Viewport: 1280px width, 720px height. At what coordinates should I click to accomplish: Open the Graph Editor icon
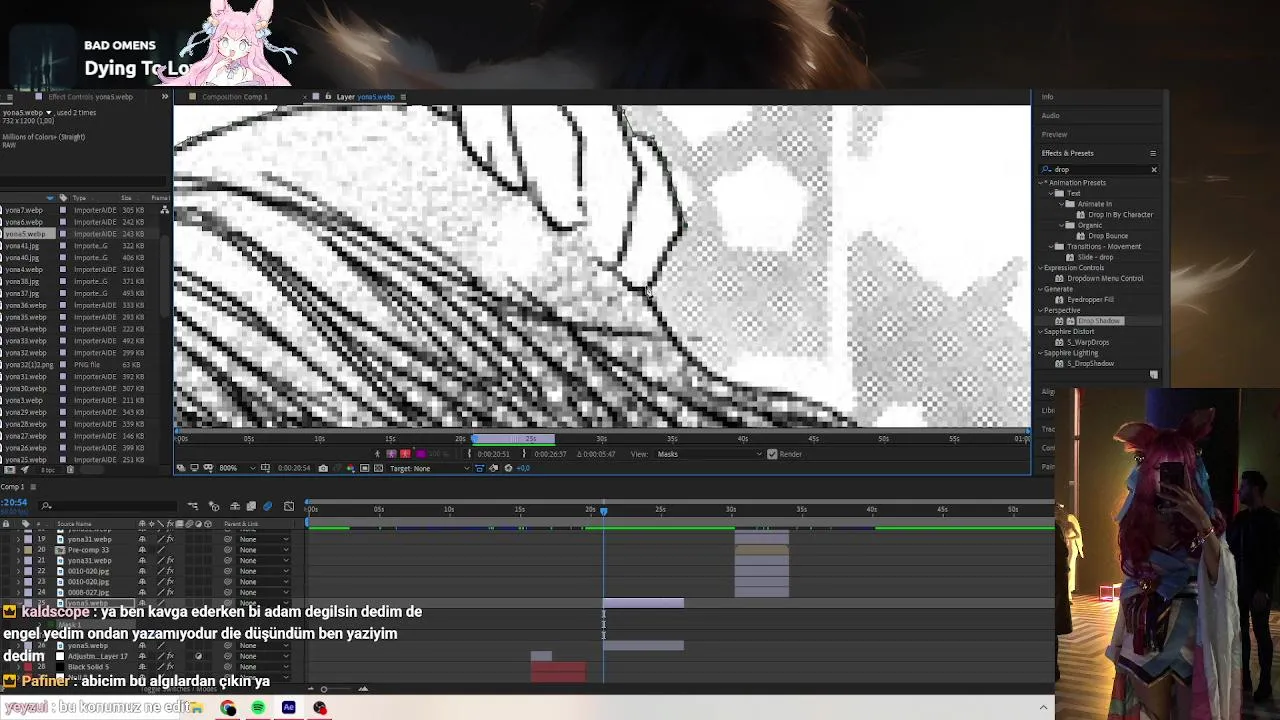click(x=289, y=506)
